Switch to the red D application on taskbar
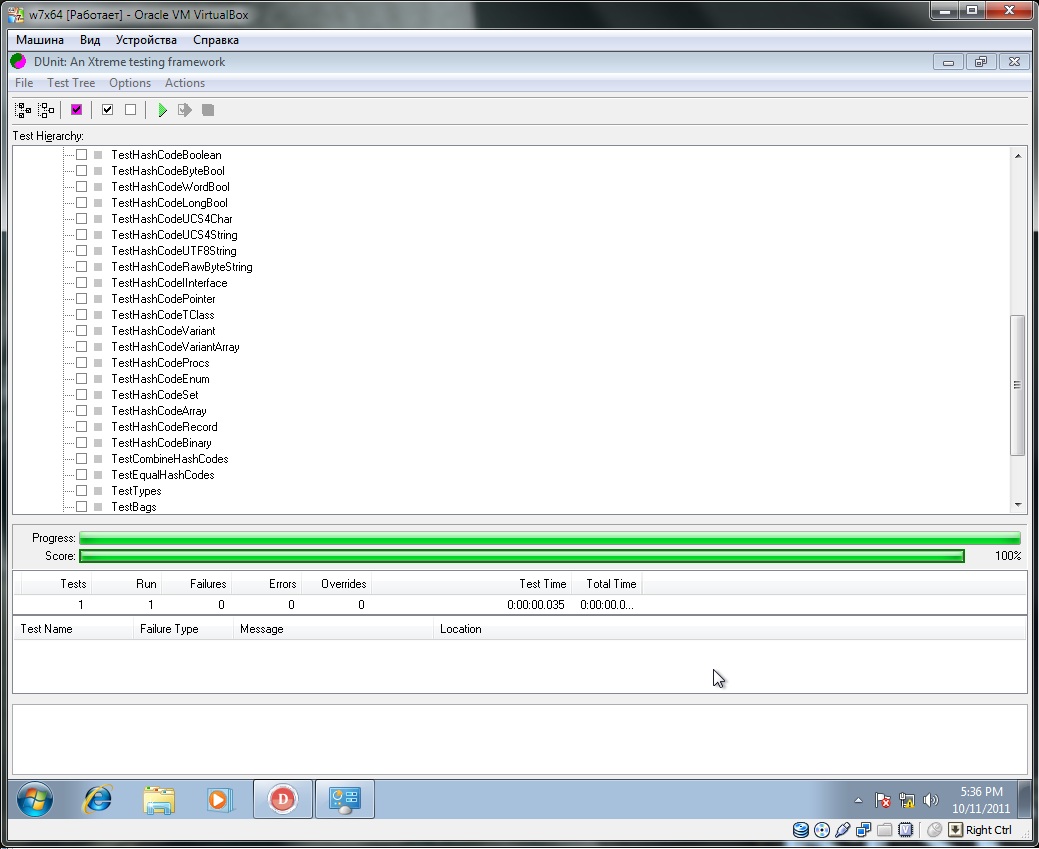 coord(283,799)
